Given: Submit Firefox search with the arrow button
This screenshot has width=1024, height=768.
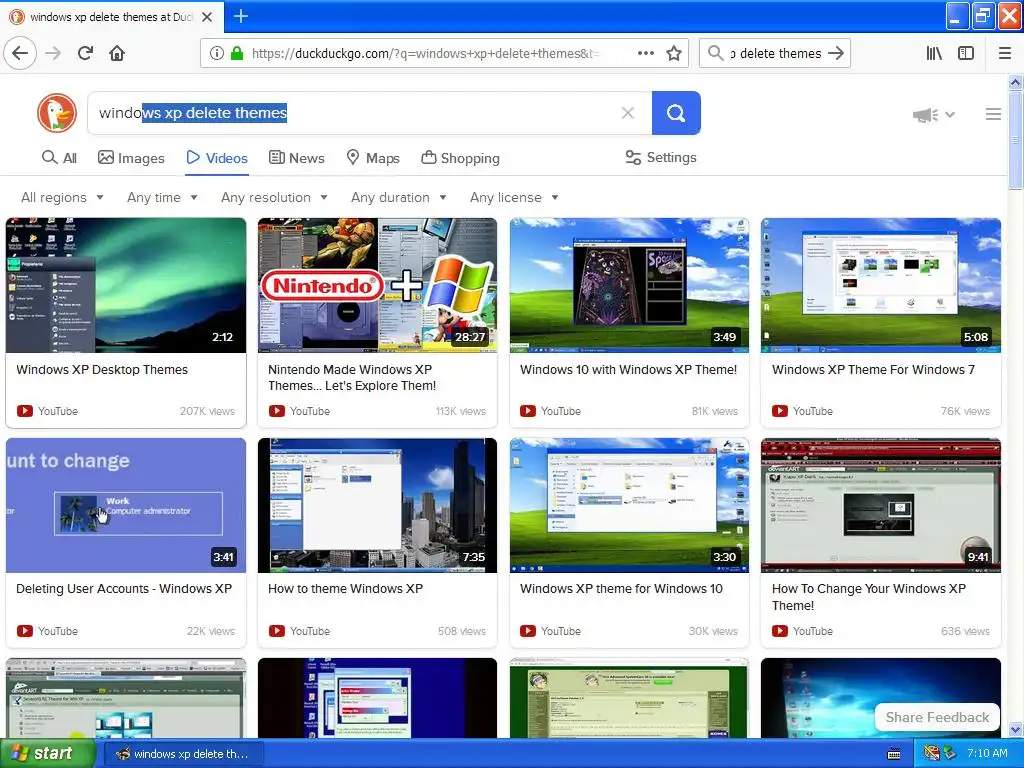Looking at the screenshot, I should (836, 54).
